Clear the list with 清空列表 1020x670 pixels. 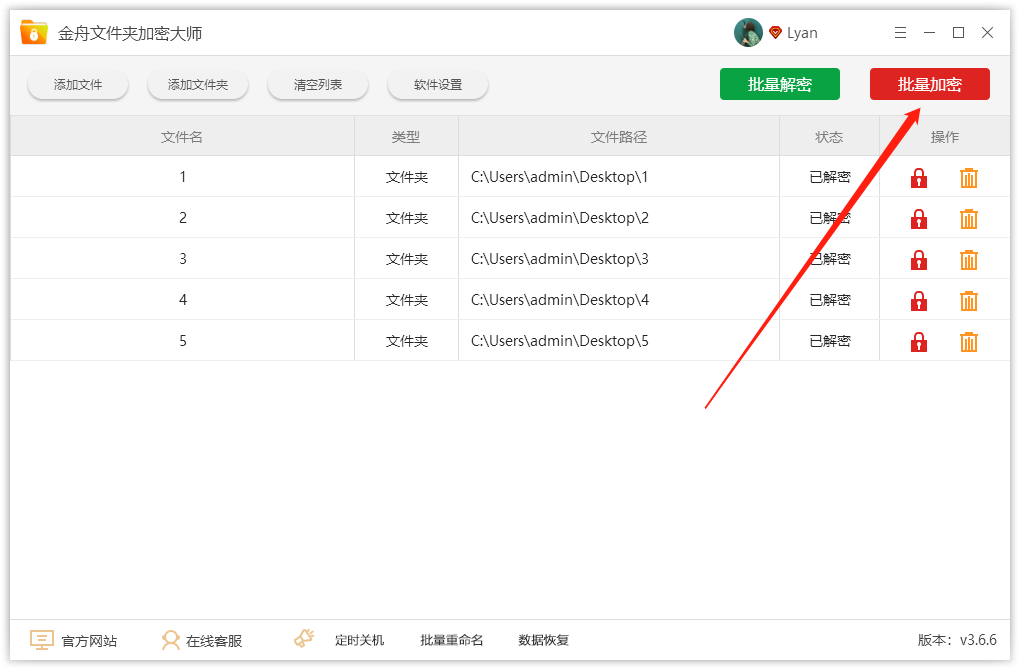tap(318, 85)
